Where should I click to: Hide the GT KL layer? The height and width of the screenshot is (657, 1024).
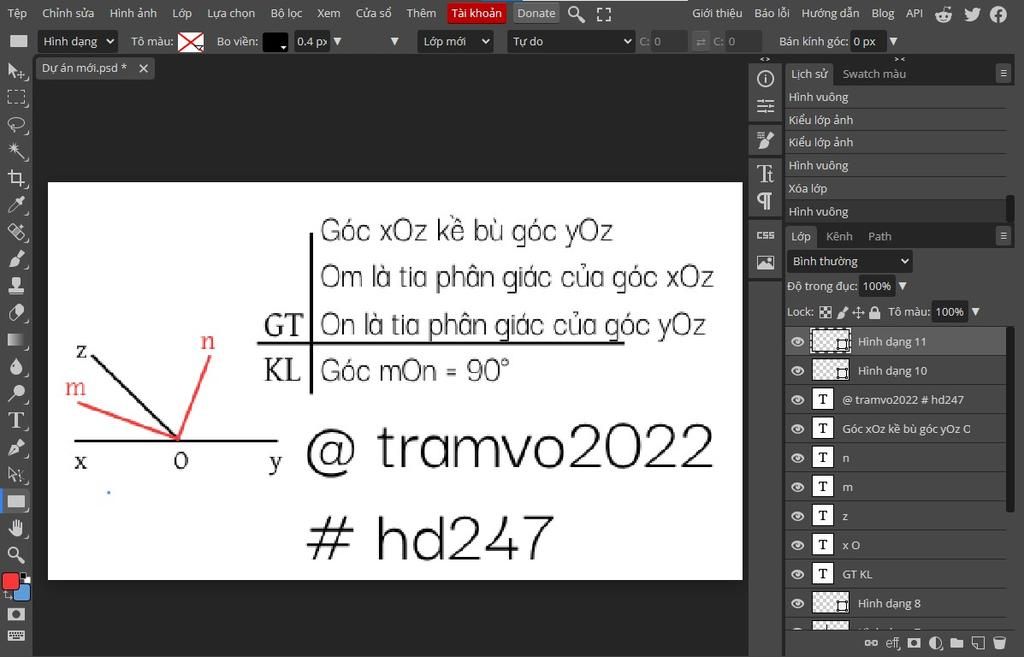tap(797, 574)
